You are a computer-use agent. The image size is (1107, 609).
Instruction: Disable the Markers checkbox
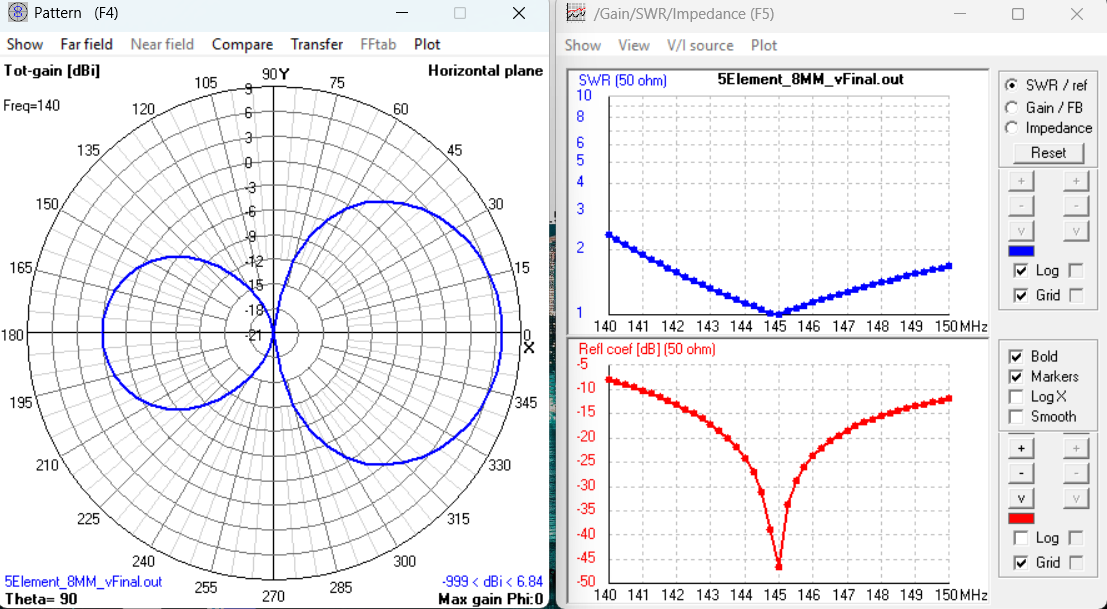pos(1017,377)
